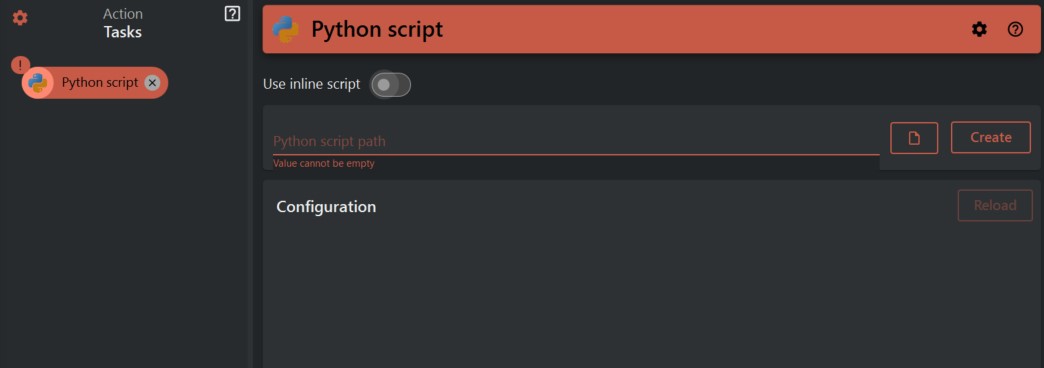Click the 'Use inline script' label
Image resolution: width=1044 pixels, height=368 pixels.
pos(312,84)
